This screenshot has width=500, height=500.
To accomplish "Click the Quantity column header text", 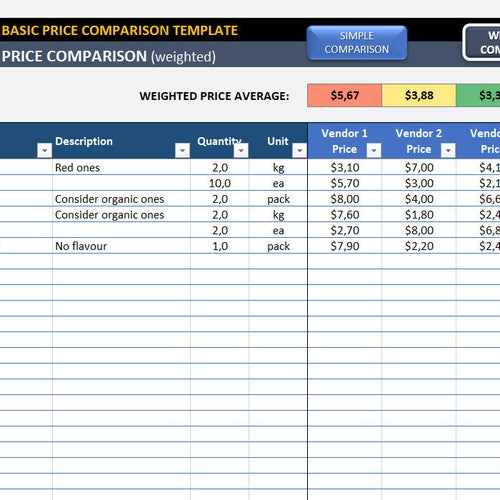I will point(219,141).
